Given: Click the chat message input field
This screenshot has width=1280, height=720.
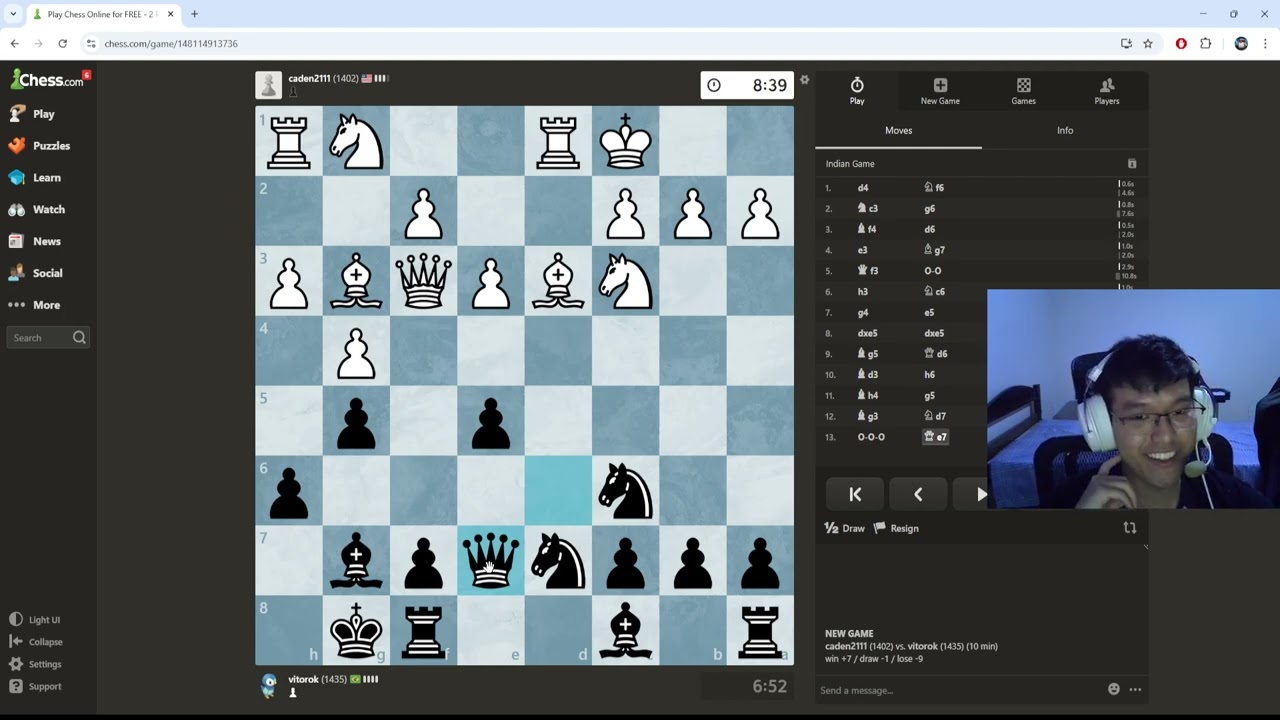Looking at the screenshot, I should 960,690.
